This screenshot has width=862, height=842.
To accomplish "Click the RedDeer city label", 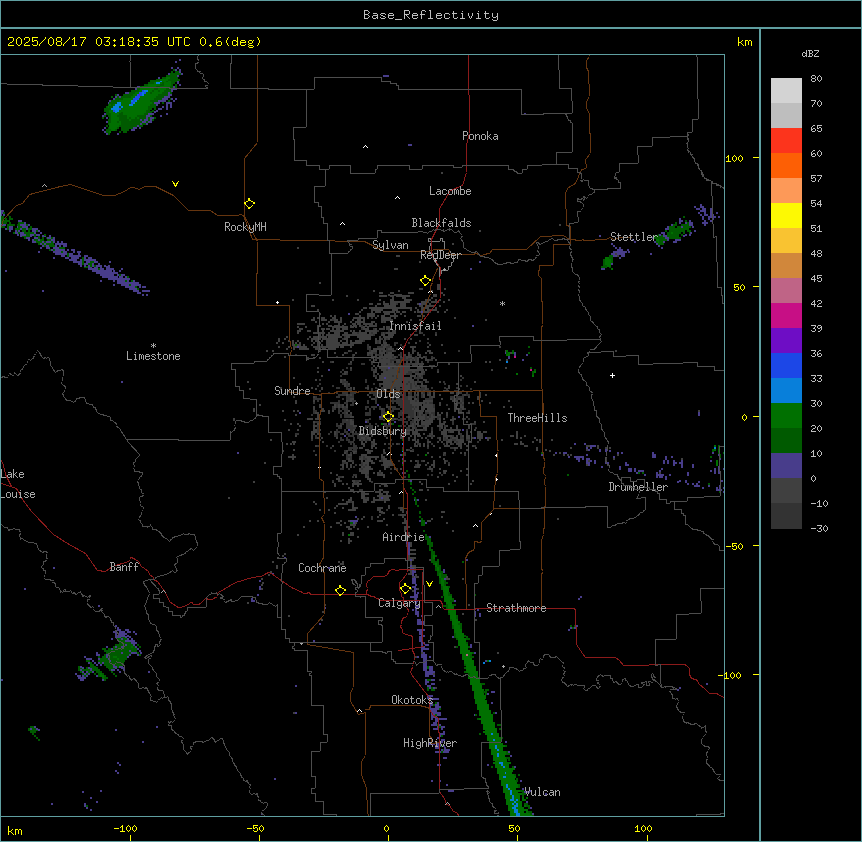I will 440,255.
